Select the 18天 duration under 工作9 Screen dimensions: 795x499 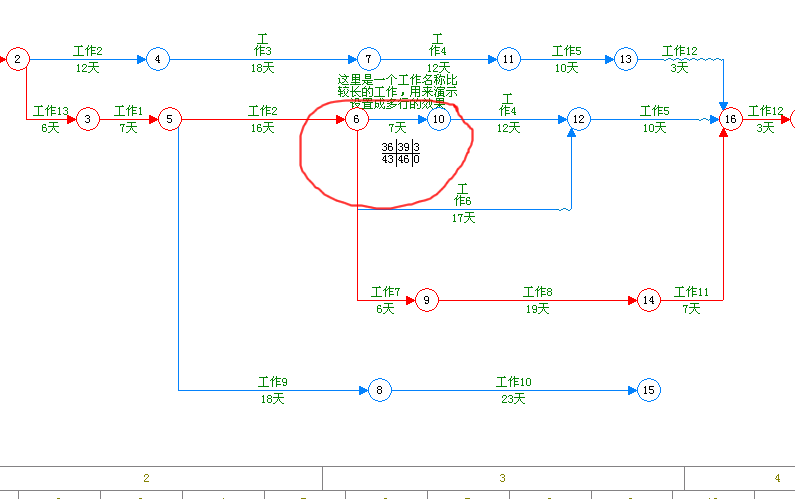273,399
